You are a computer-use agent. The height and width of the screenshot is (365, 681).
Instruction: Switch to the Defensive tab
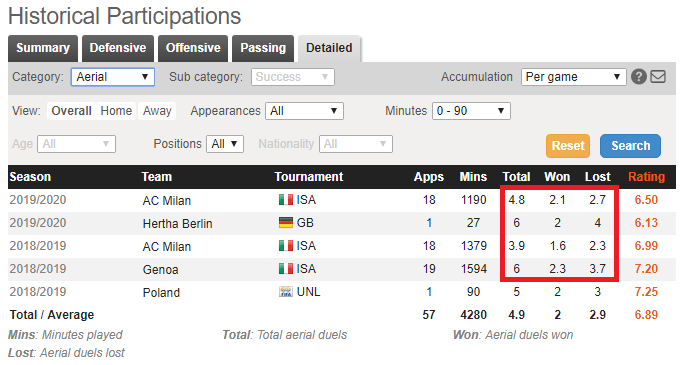[x=118, y=48]
